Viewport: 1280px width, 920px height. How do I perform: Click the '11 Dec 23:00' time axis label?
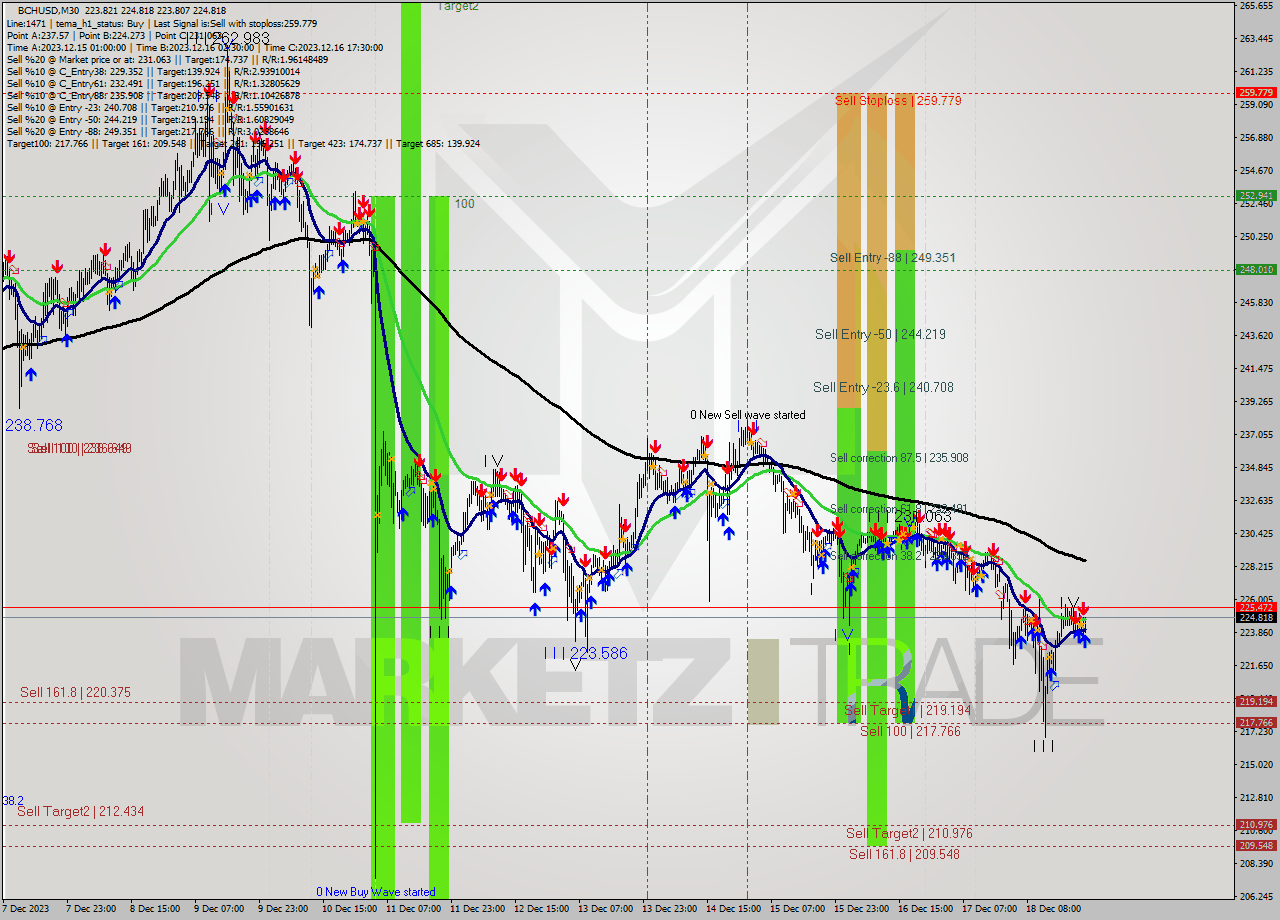click(477, 909)
